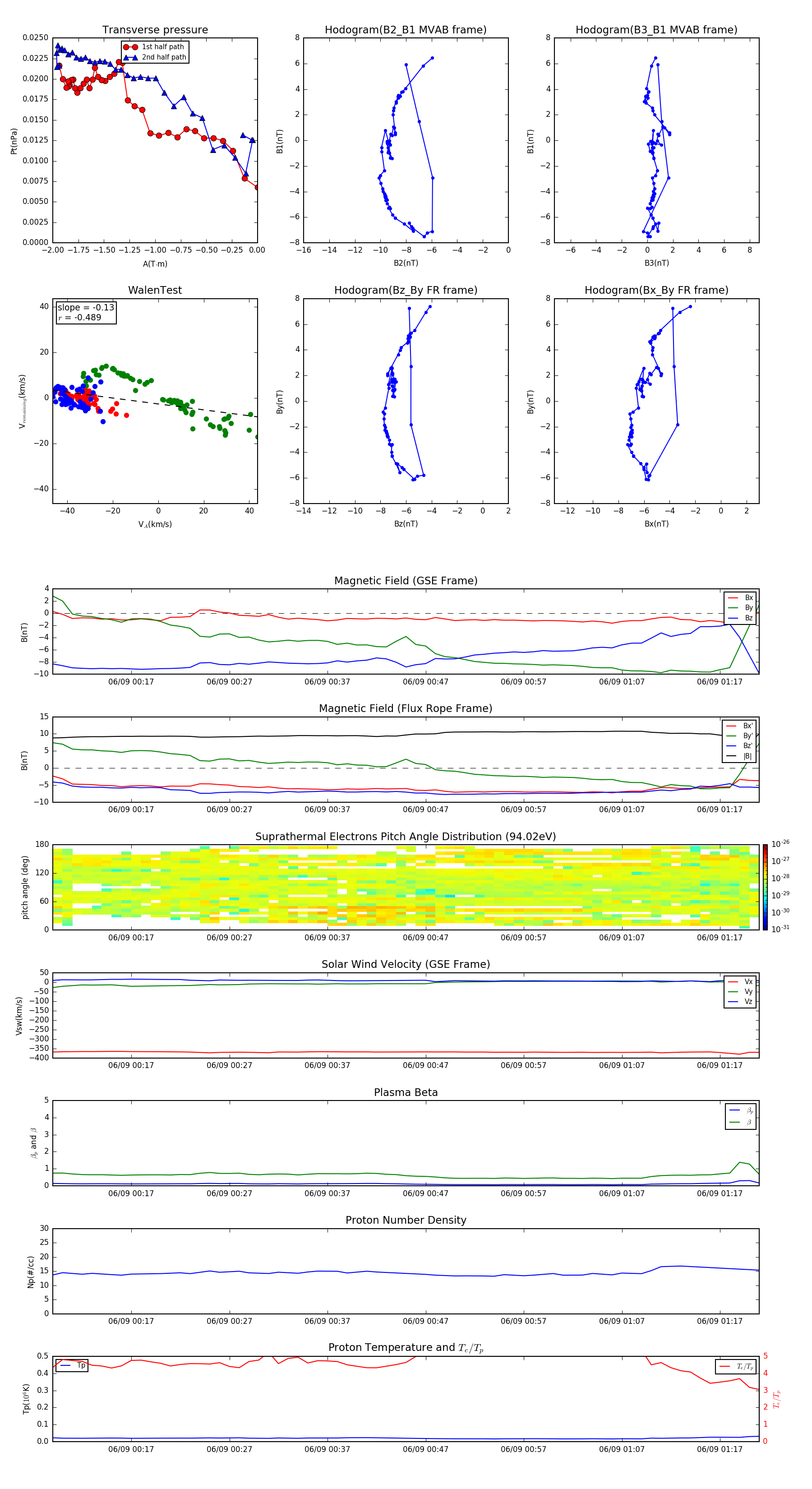Click the By' legend entry in Flux Rope plot
The image size is (812, 1489).
(x=740, y=736)
